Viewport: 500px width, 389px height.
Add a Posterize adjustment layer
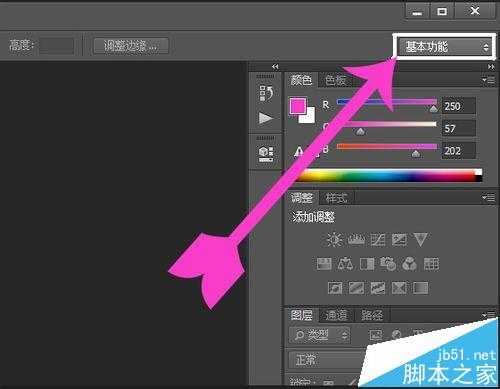coord(356,288)
